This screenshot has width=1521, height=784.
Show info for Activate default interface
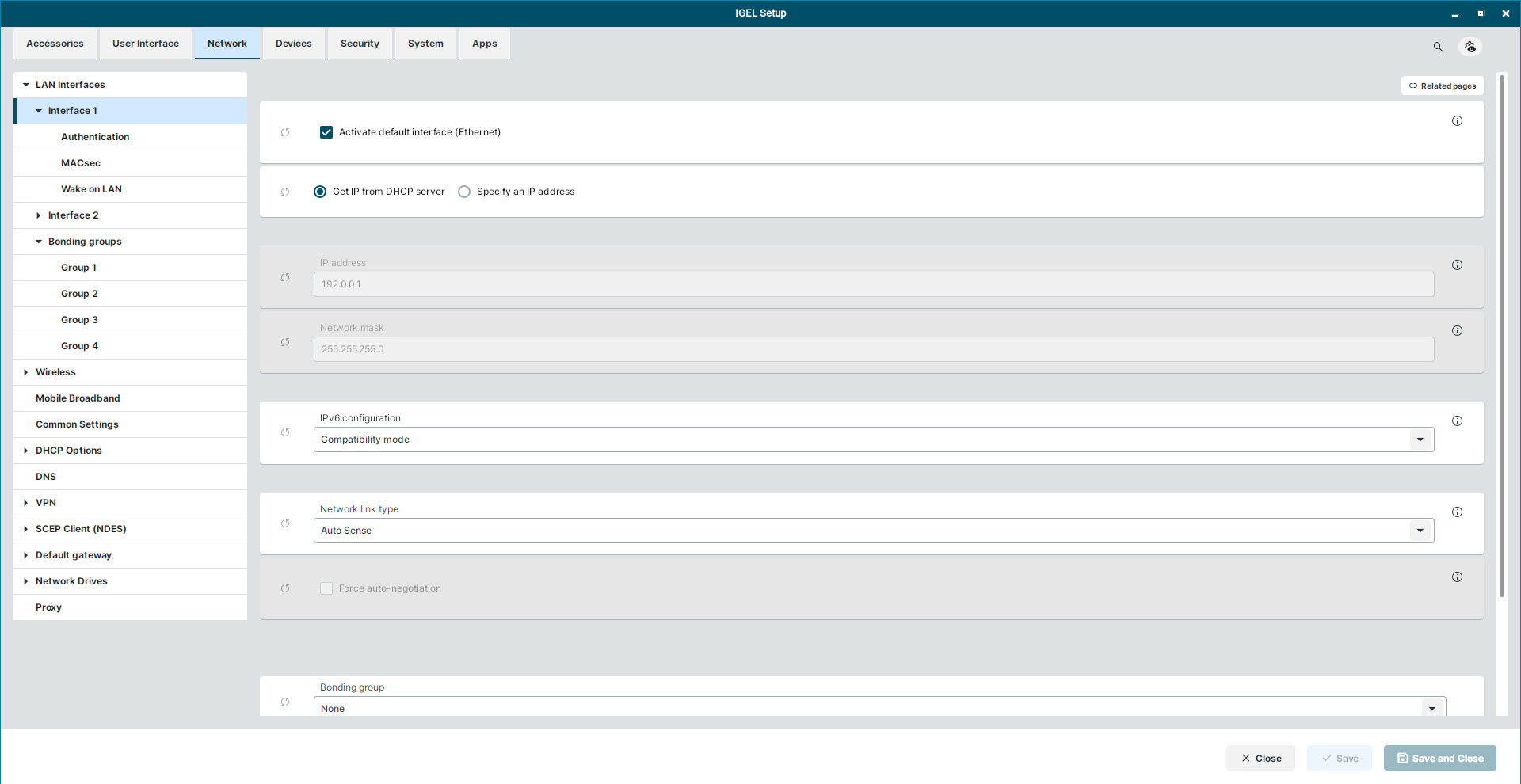click(x=1457, y=121)
